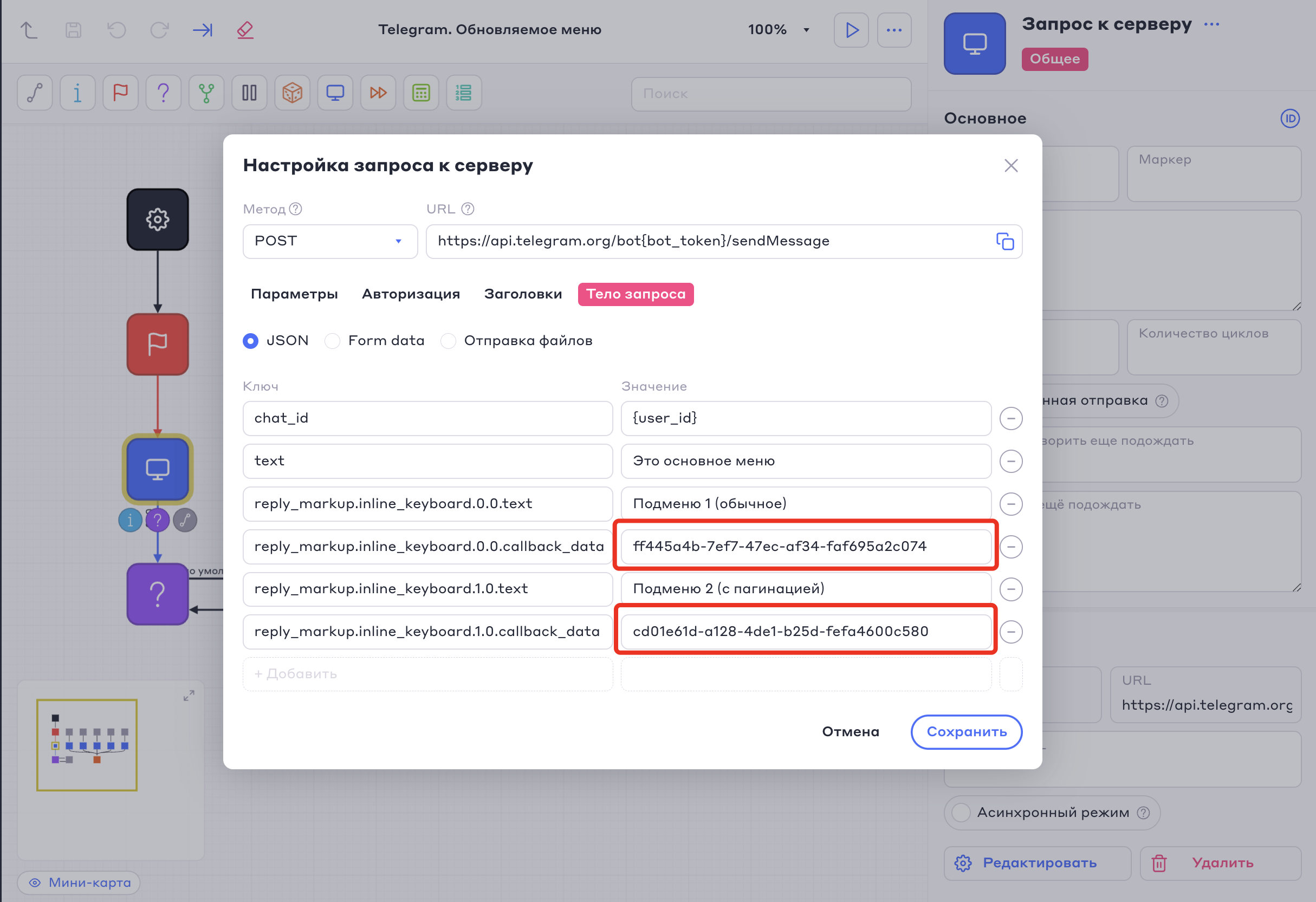Click the URL help question icon
This screenshot has width=1316, height=902.
pos(468,210)
